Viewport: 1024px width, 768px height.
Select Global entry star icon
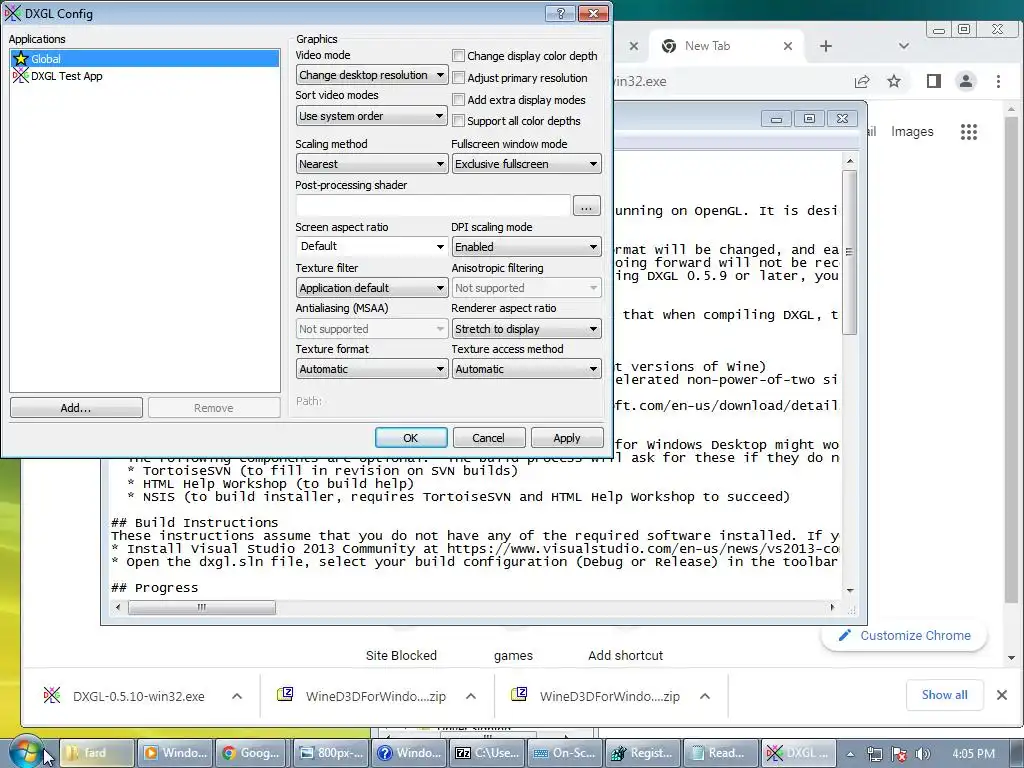pyautogui.click(x=21, y=59)
